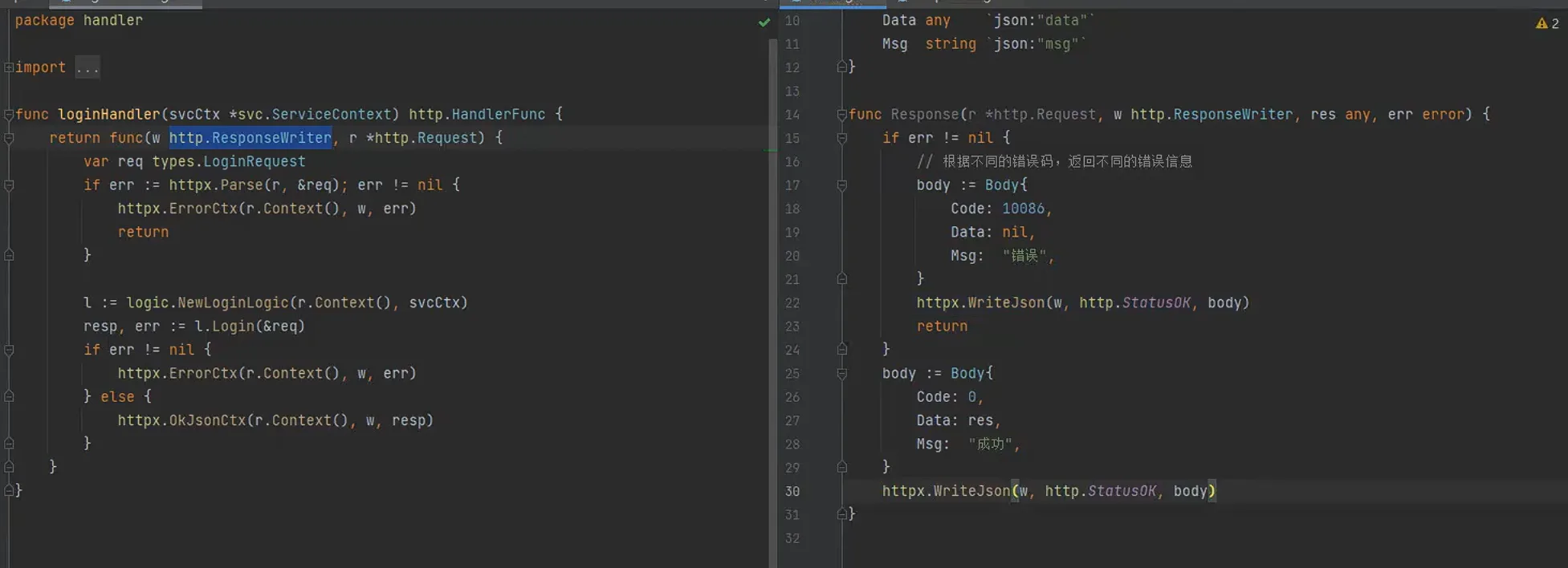This screenshot has width=1568, height=568.
Task: Click line number 30 in the gutter
Action: point(792,491)
